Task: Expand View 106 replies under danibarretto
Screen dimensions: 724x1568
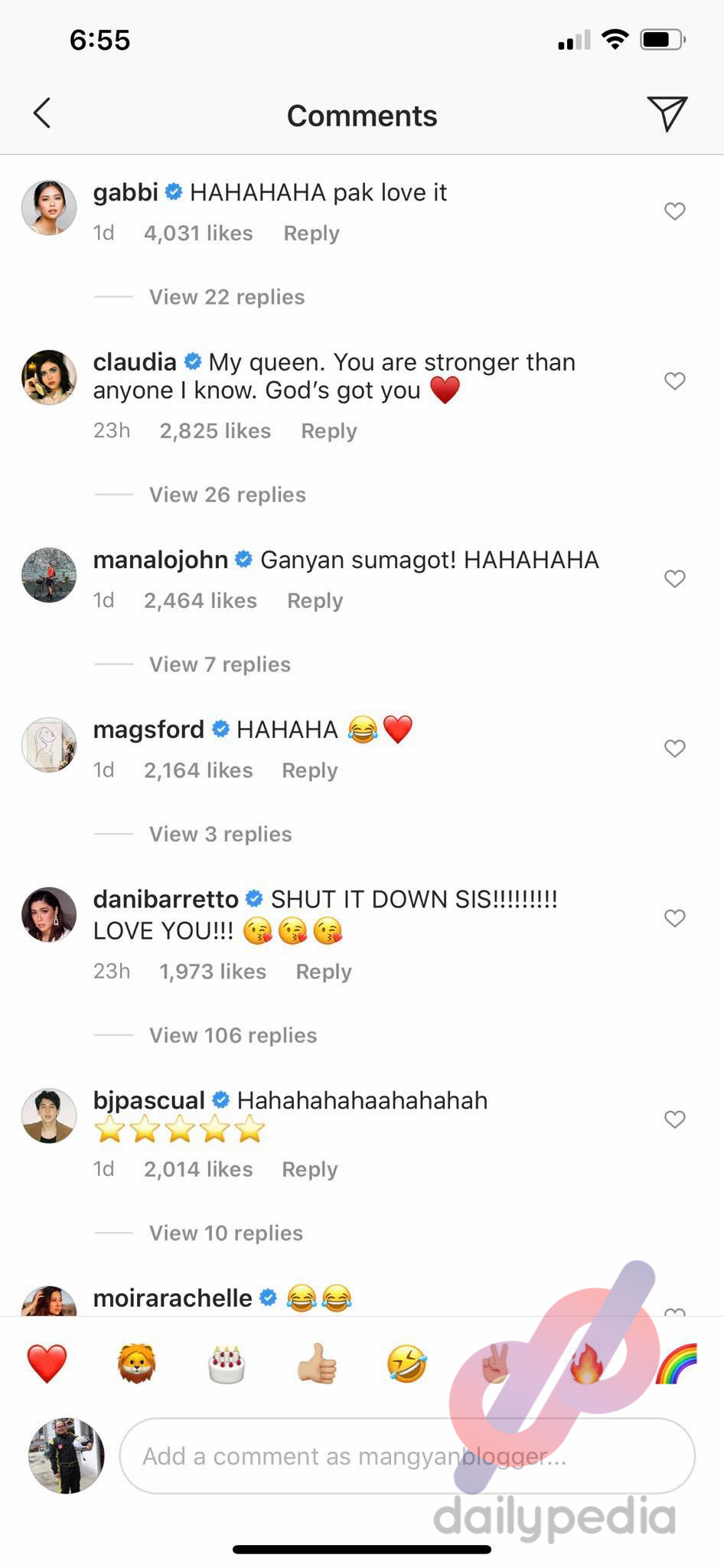Action: (233, 1035)
